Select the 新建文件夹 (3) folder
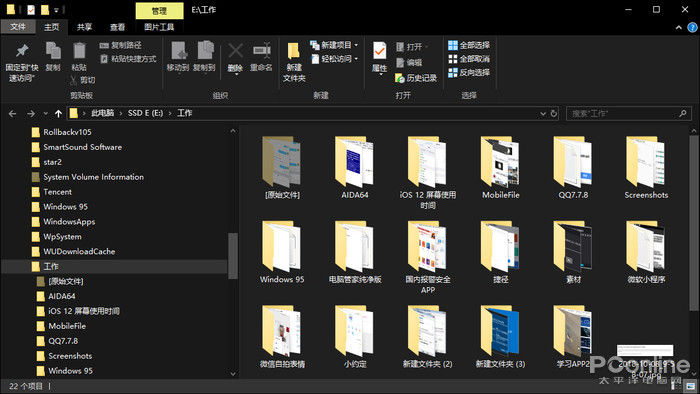The image size is (700, 394). pyautogui.click(x=500, y=337)
